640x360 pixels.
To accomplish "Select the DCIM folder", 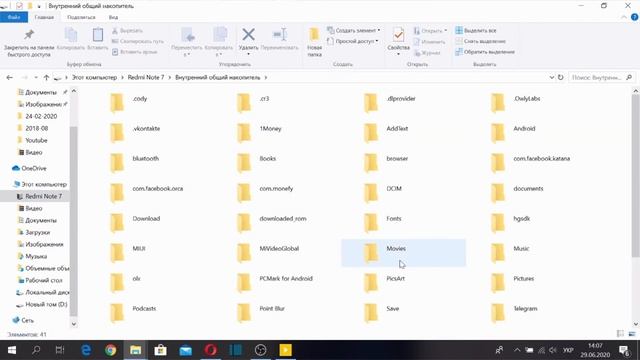I will 384,193.
